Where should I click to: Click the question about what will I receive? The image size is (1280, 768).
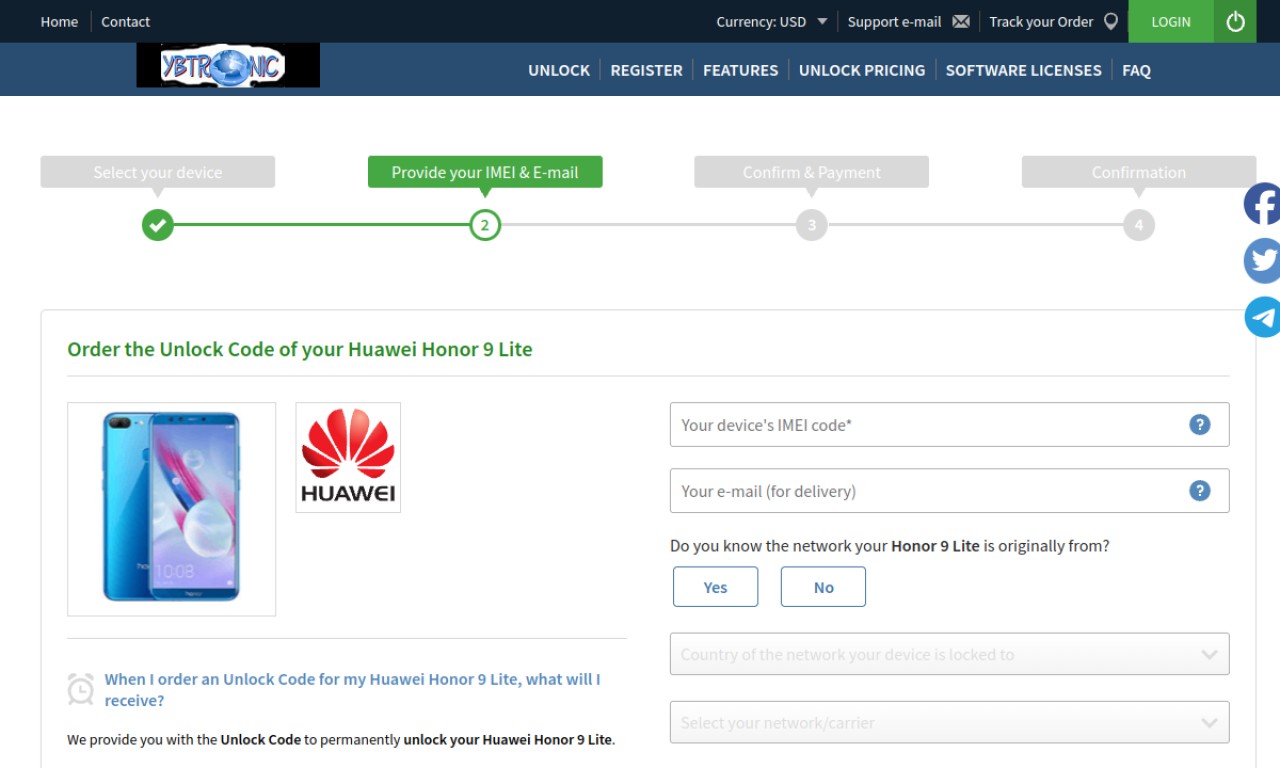[x=352, y=689]
